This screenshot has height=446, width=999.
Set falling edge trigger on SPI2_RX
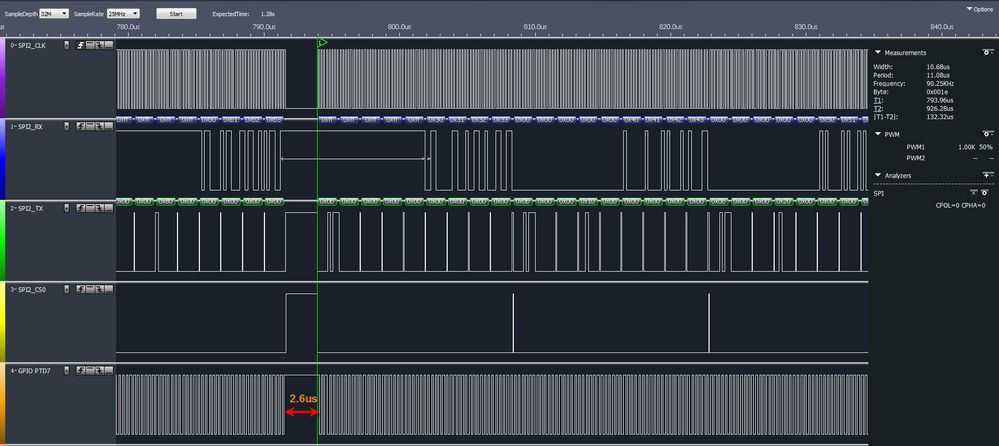(99, 127)
